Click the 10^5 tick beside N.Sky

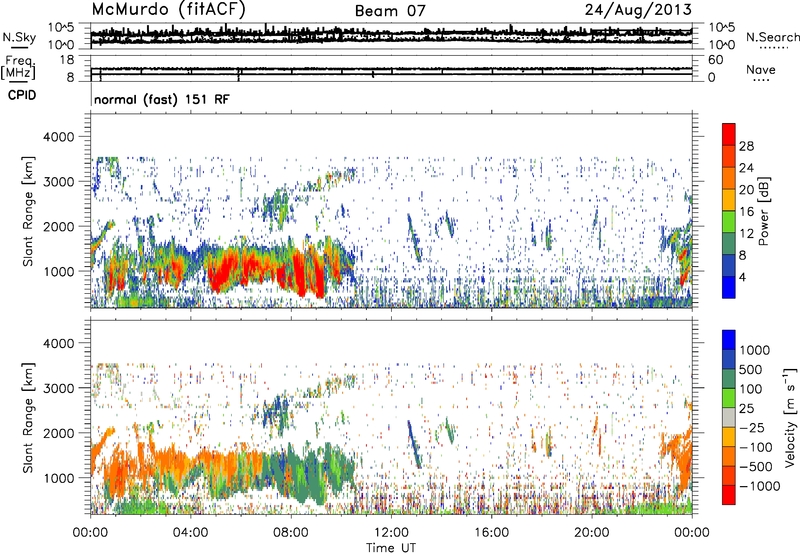coord(61,27)
